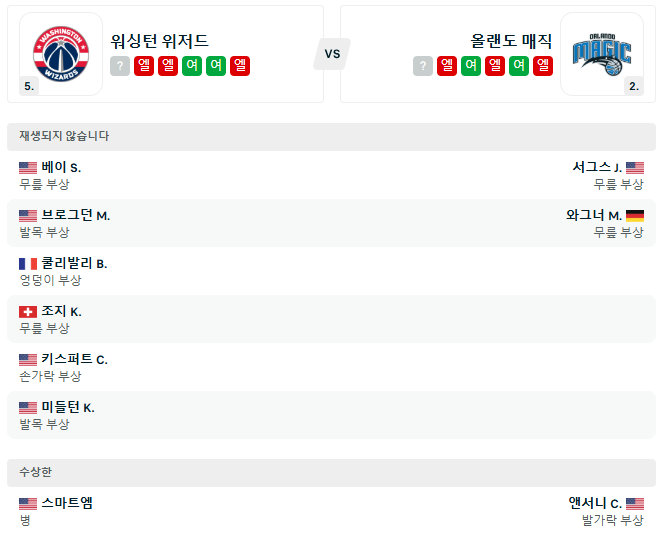This screenshot has height=537, width=662.
Task: Click the US flag beside 앤서니 C.
Action: coord(635,504)
